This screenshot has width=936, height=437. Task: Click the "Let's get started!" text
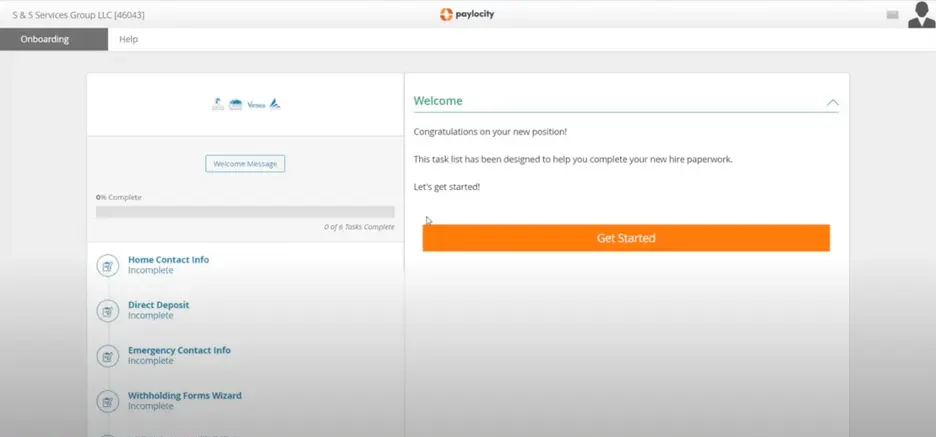(x=447, y=187)
